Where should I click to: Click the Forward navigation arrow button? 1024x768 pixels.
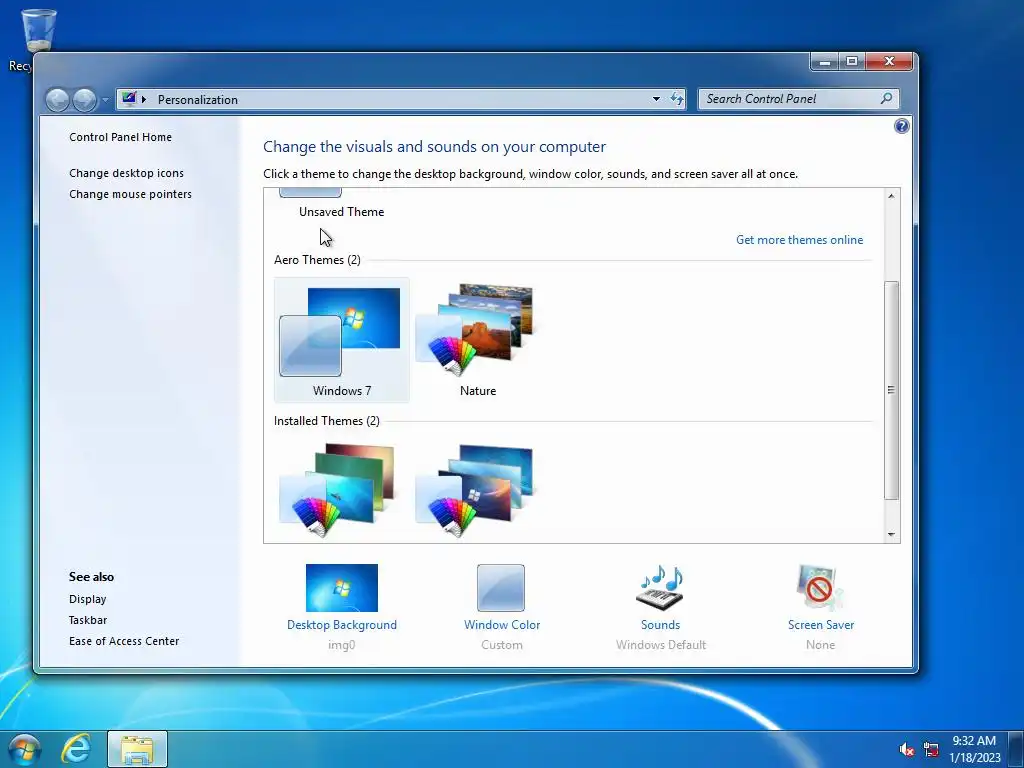[x=84, y=100]
